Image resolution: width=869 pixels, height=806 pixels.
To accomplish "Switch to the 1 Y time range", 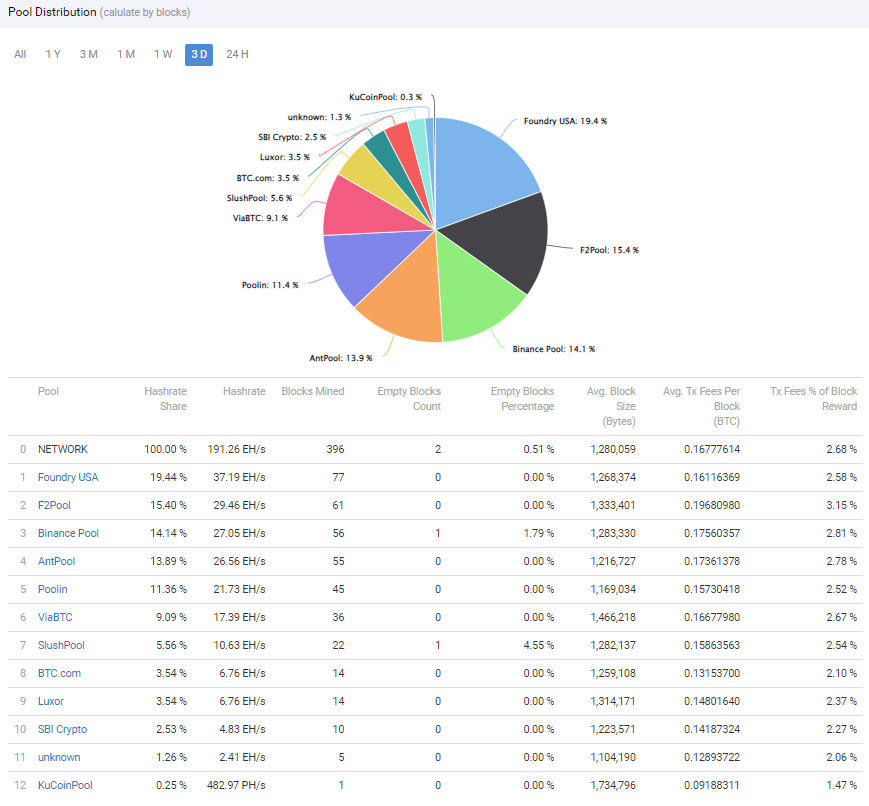I will 53,54.
